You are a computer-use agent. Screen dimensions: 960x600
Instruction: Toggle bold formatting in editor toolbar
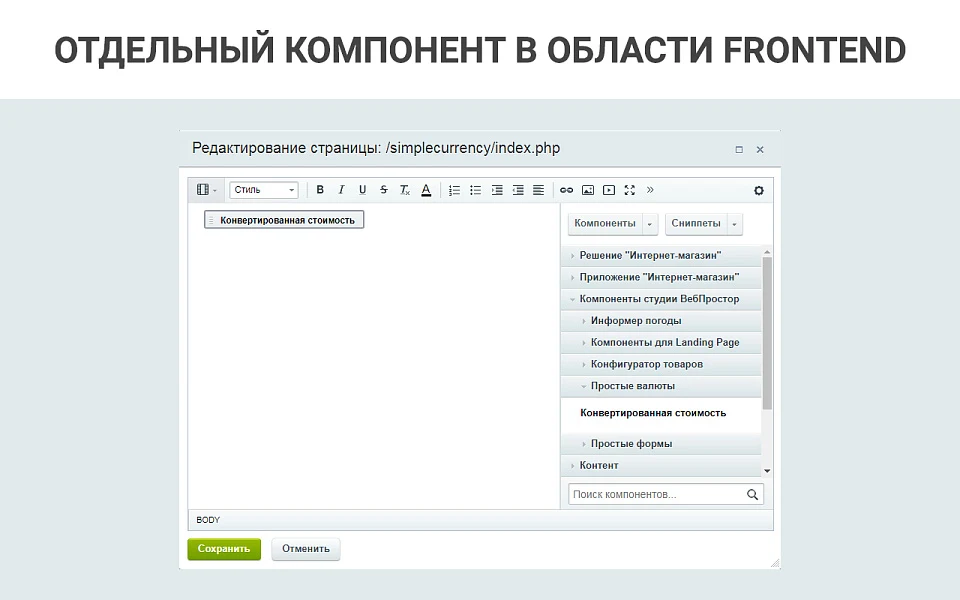(320, 190)
